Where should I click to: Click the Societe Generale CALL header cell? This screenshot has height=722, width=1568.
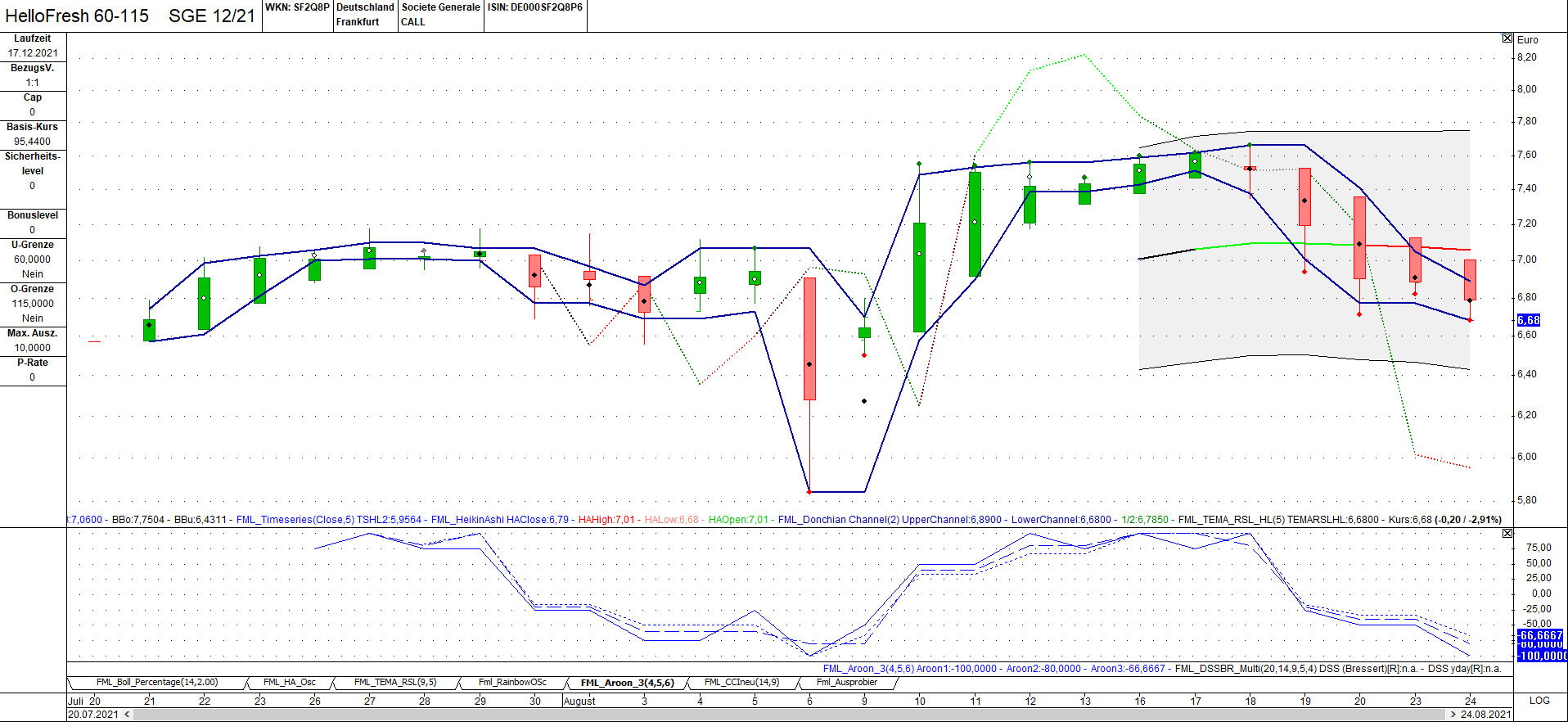click(x=440, y=15)
